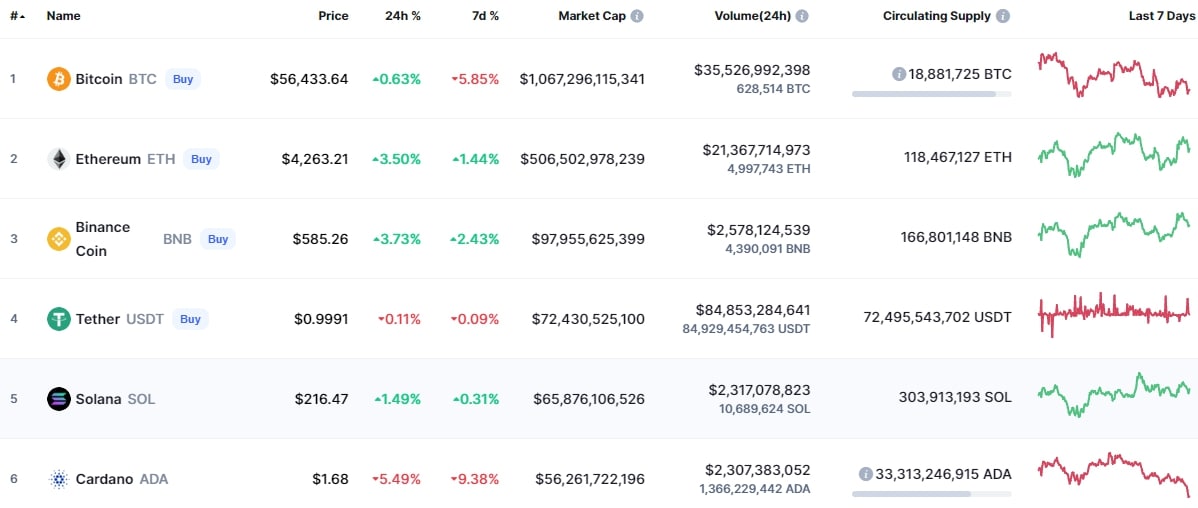Click the Binance Coin logo icon

coord(59,239)
